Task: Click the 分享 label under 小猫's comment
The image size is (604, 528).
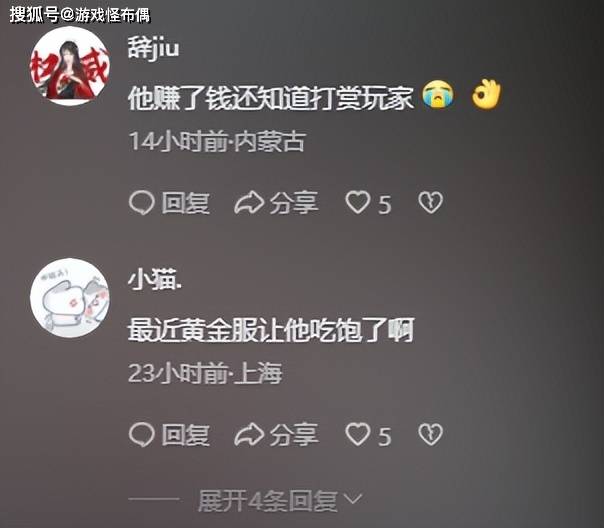Action: click(294, 435)
